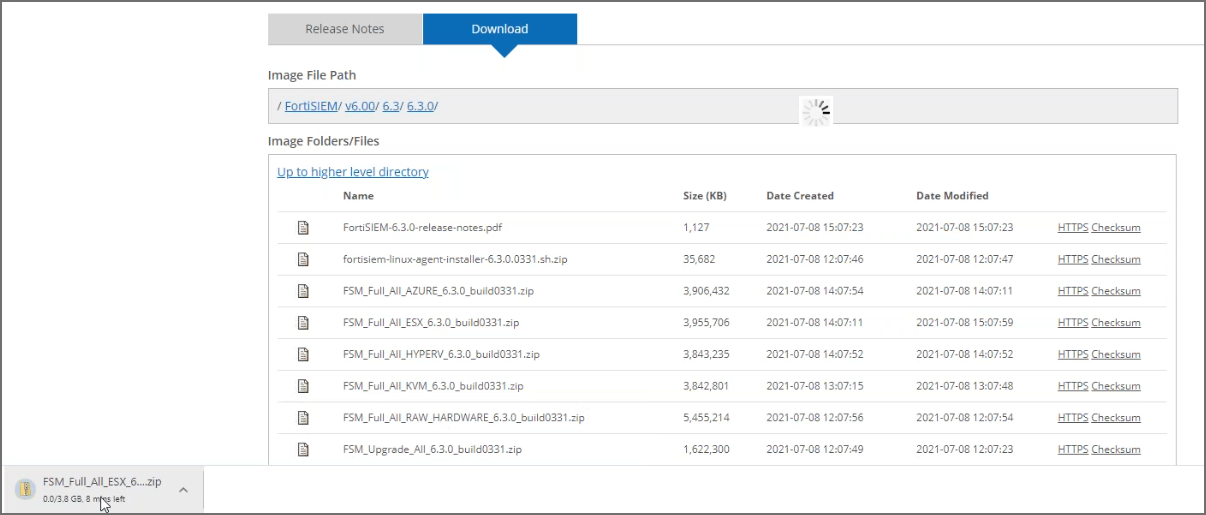Screen dimensions: 1206x515
Task: Click file icon for FSM_Full_All_ESX zip
Action: tap(303, 323)
